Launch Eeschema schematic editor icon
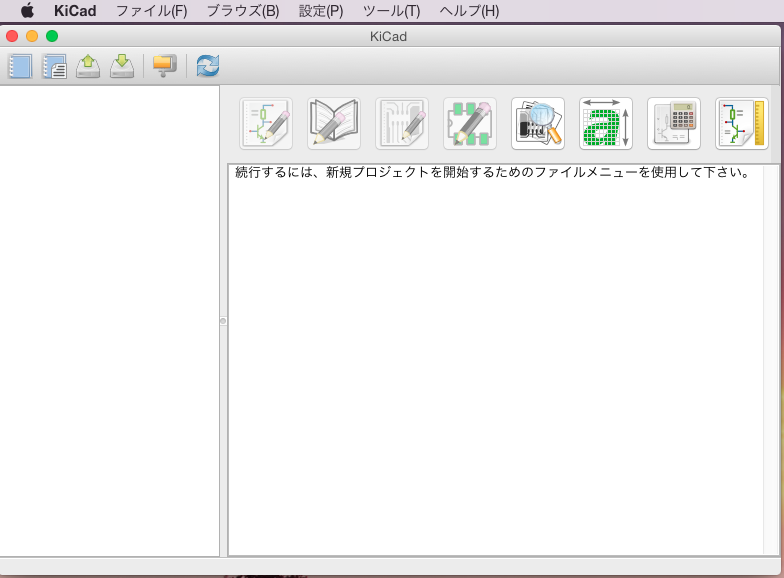 tap(266, 124)
